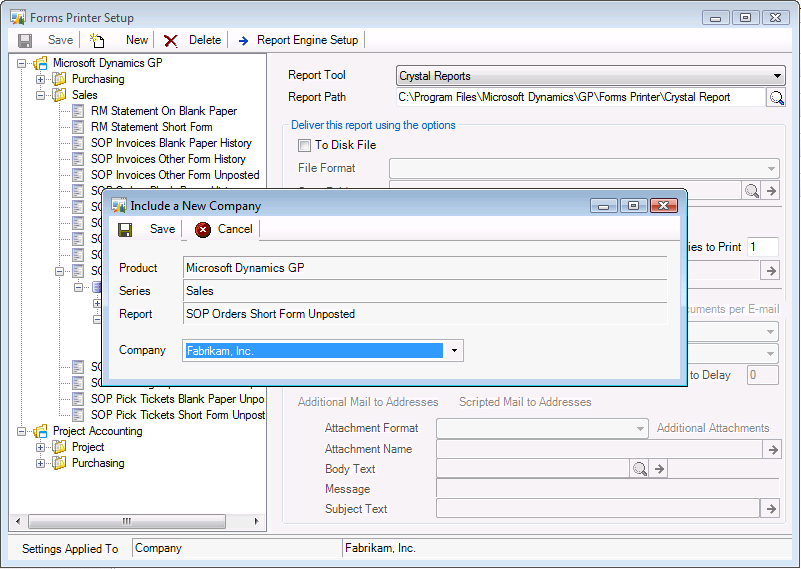The width and height of the screenshot is (801, 569).
Task: Enable the To Disk File checkbox
Action: point(306,146)
